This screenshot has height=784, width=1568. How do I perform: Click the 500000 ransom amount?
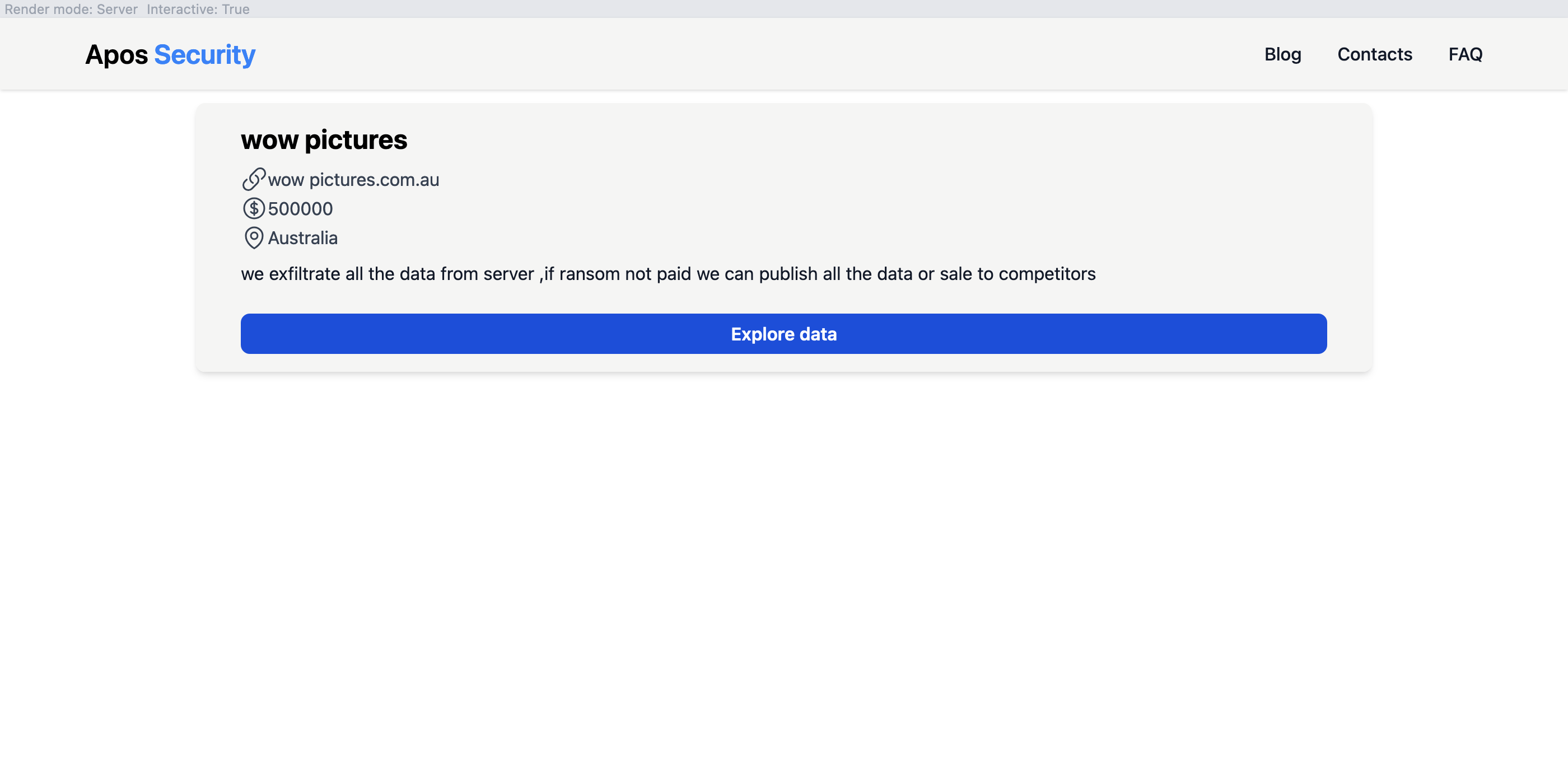coord(300,209)
